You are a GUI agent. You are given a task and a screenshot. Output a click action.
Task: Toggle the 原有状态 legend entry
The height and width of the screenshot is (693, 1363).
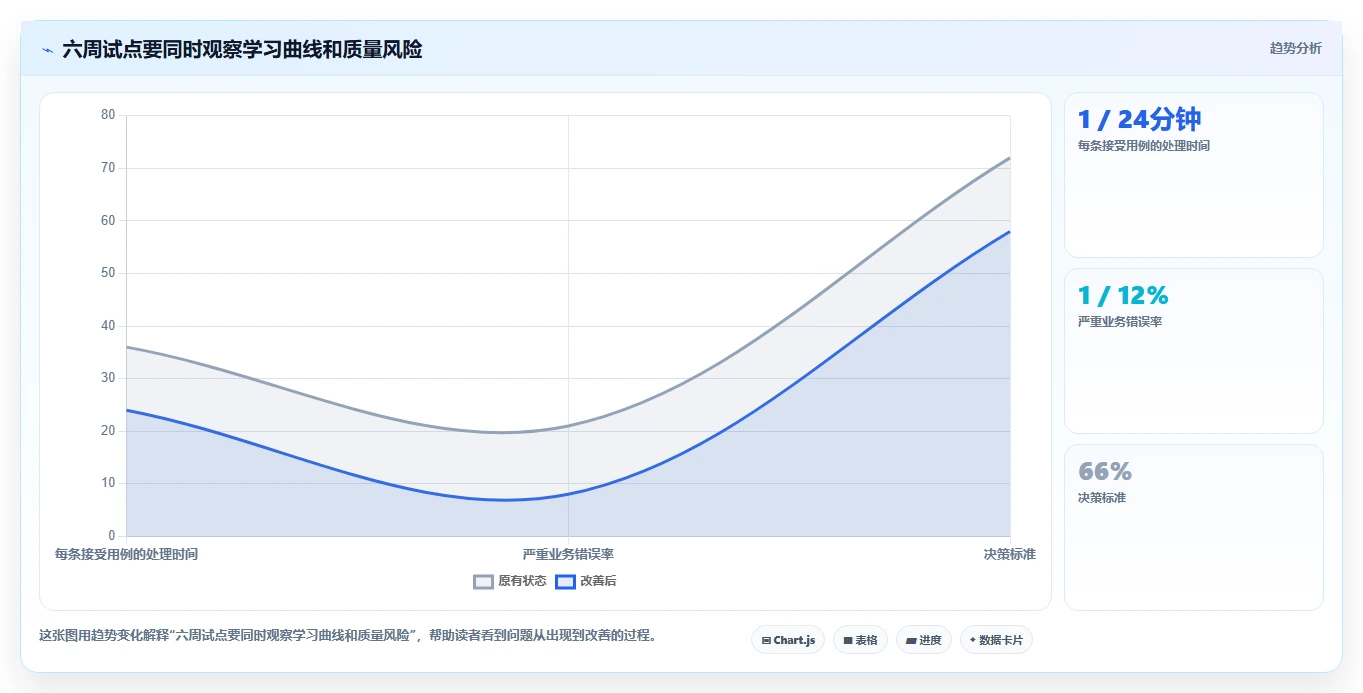coord(510,581)
